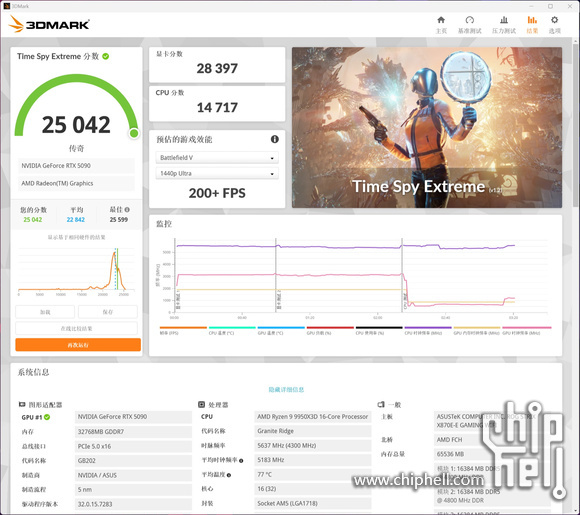Screen dimensions: 580x515
Task: Open the Benchmarks (基准测试) gauge icon
Action: tap(469, 20)
